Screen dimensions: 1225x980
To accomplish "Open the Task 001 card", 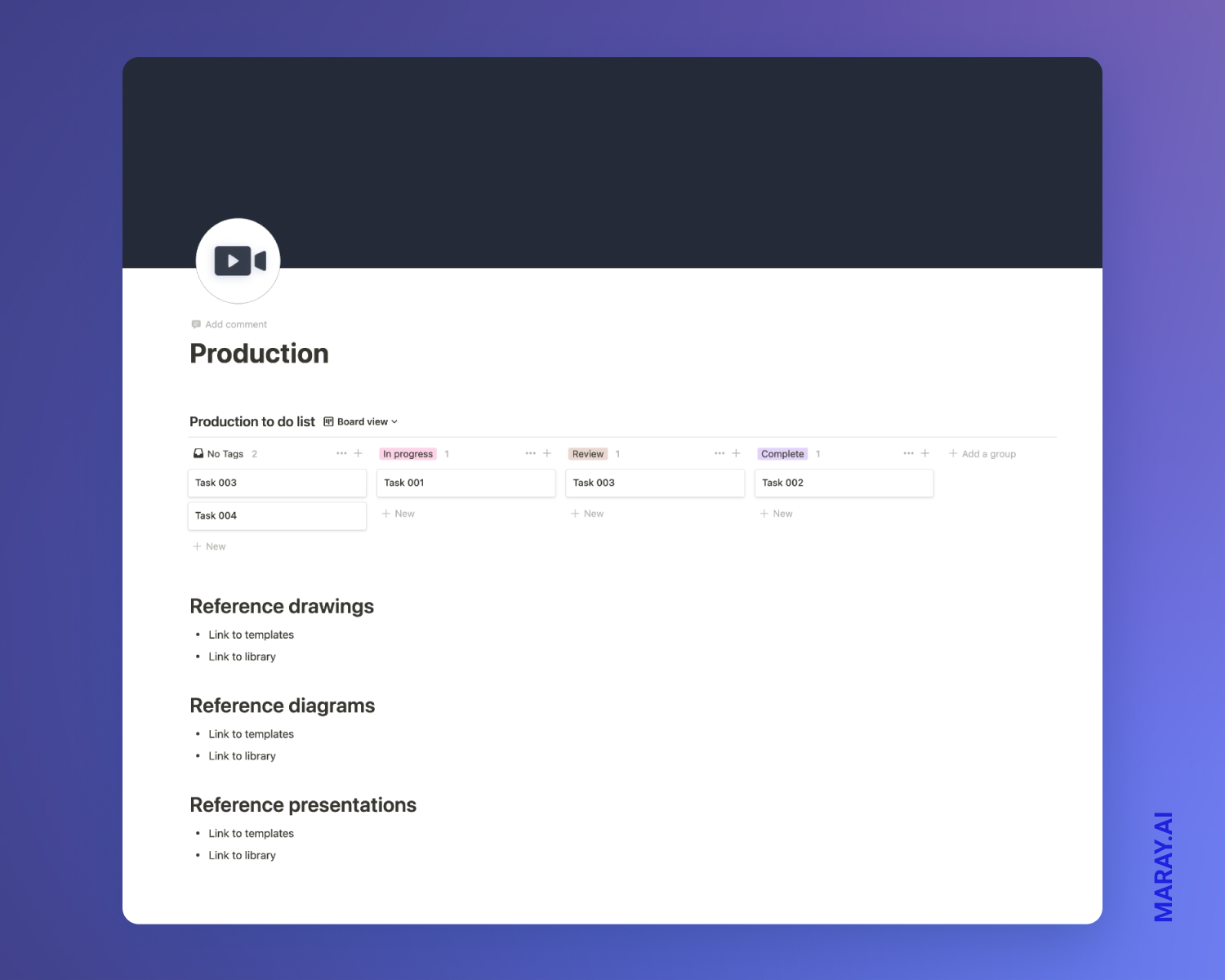I will click(466, 483).
